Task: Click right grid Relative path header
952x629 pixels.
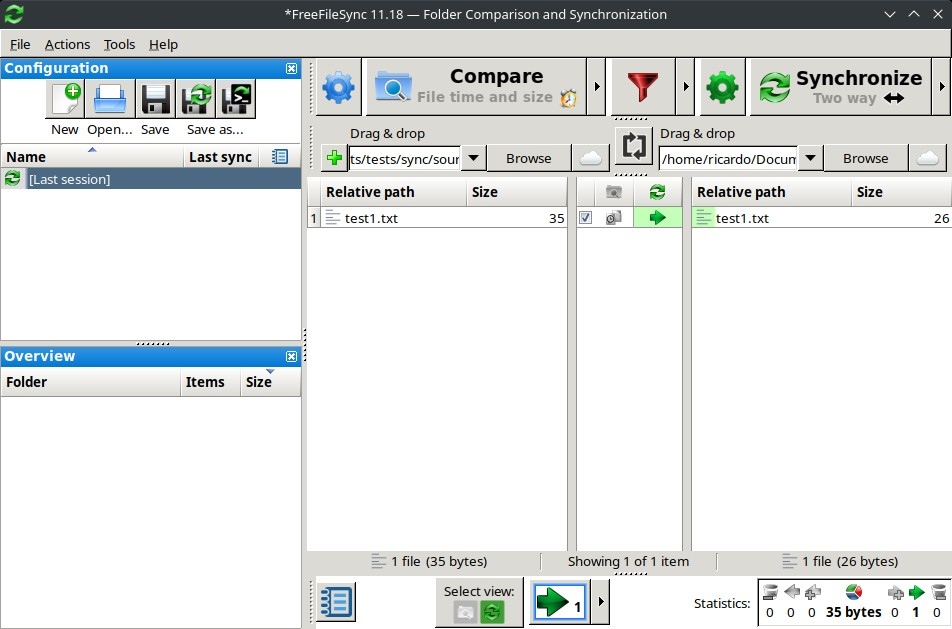Action: click(x=772, y=192)
